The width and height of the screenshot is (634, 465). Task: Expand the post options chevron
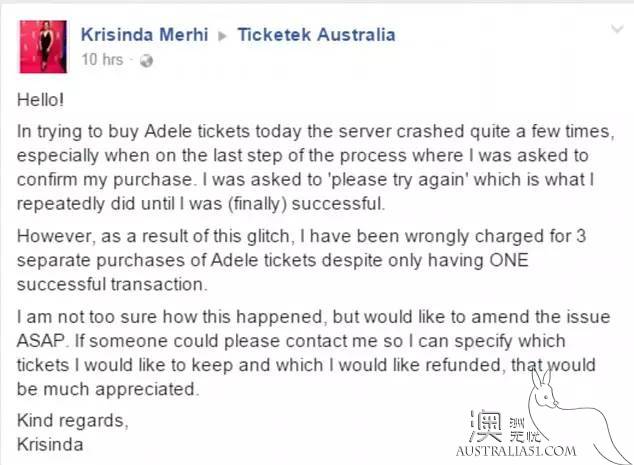617,29
